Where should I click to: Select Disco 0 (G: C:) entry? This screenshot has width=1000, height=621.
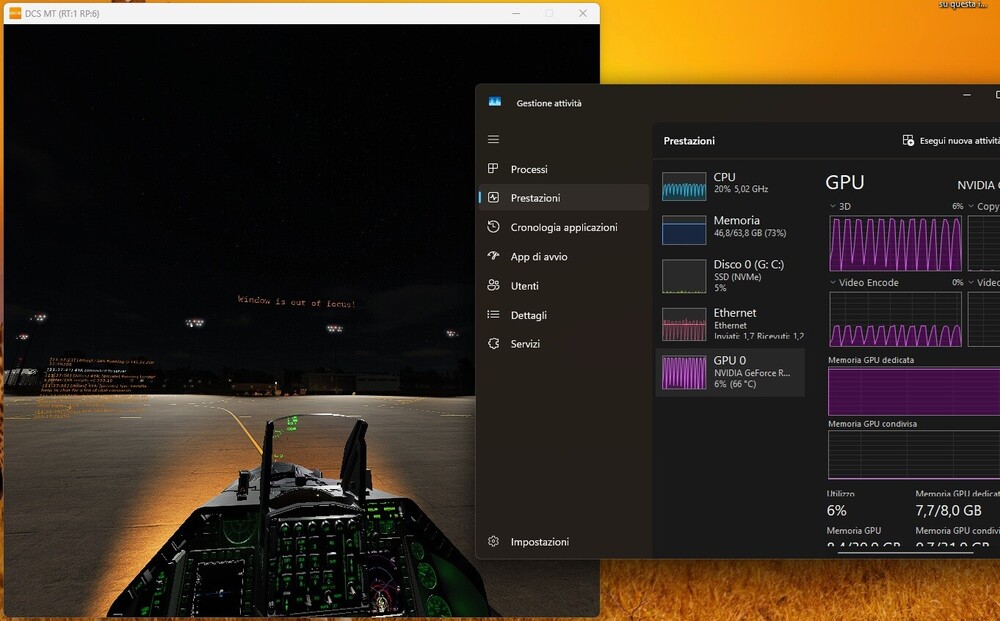coord(730,275)
